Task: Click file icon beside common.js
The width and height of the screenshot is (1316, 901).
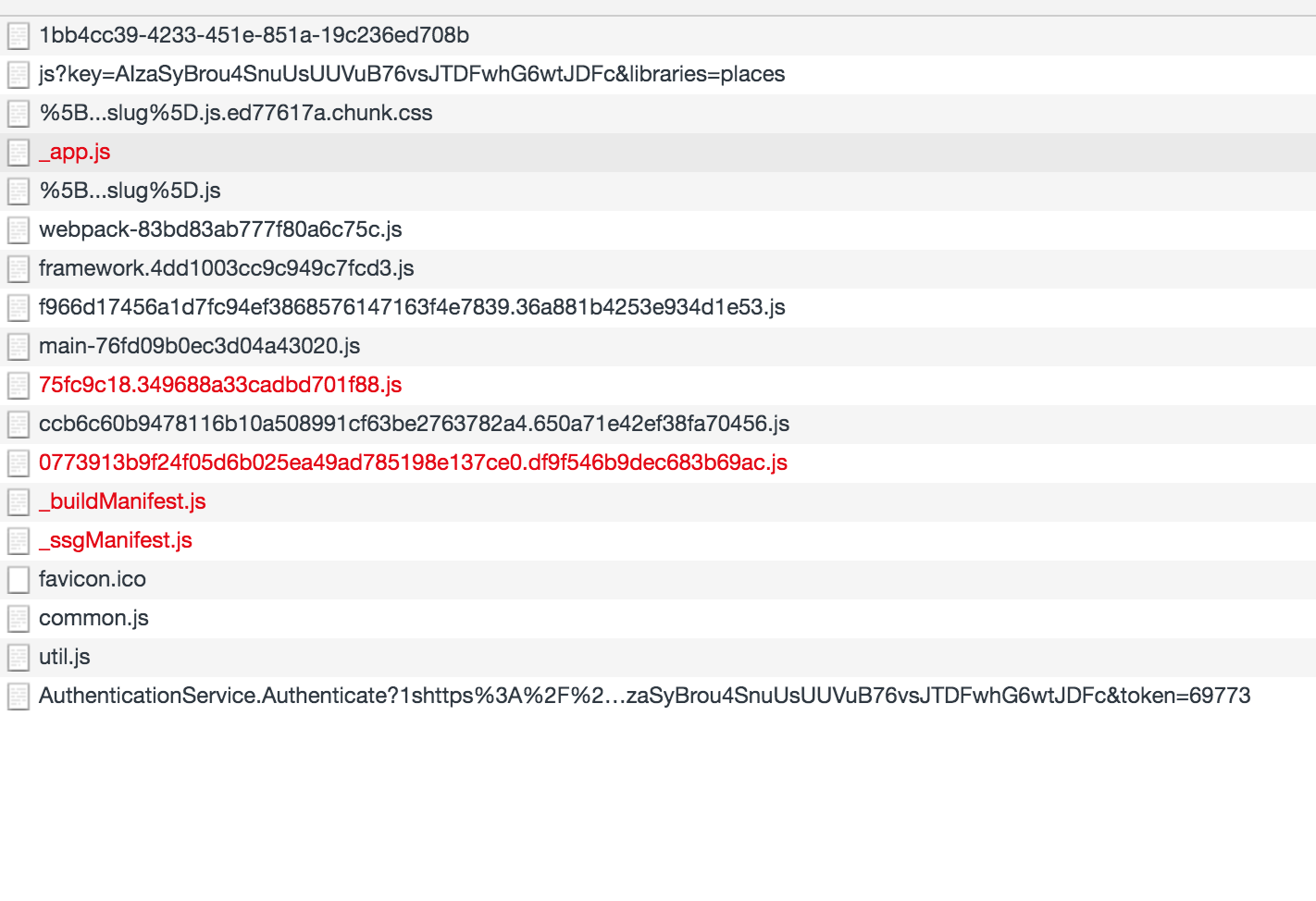Action: pos(19,619)
